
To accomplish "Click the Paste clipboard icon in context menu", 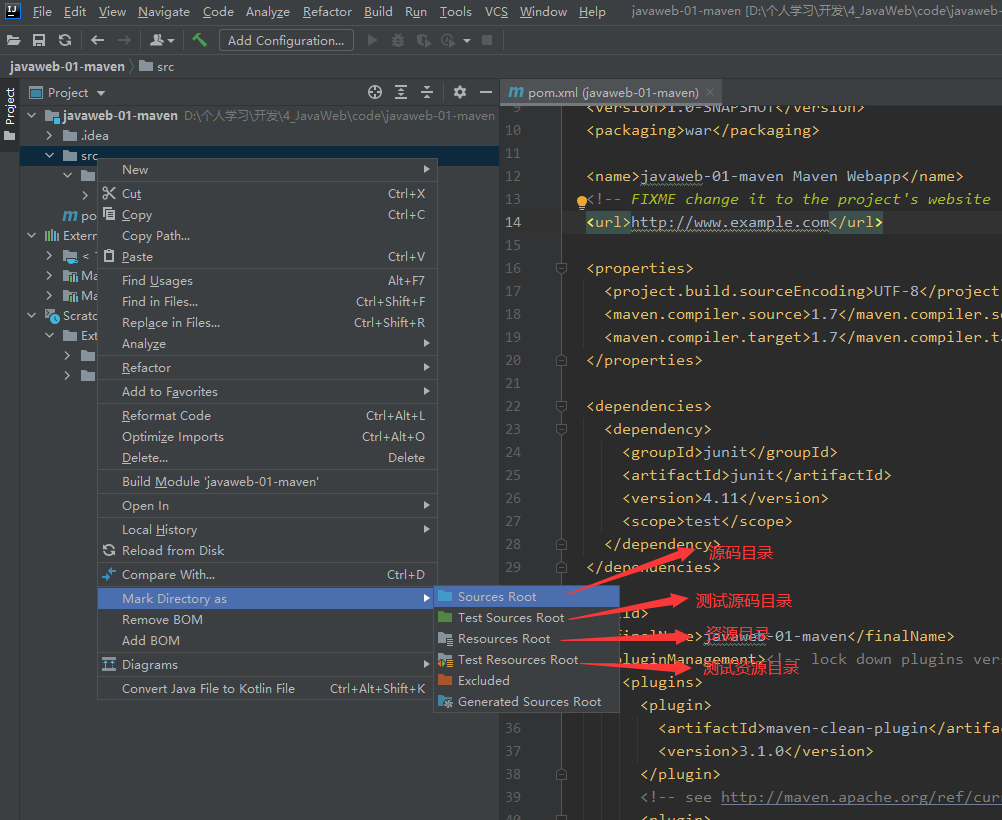I will [109, 256].
